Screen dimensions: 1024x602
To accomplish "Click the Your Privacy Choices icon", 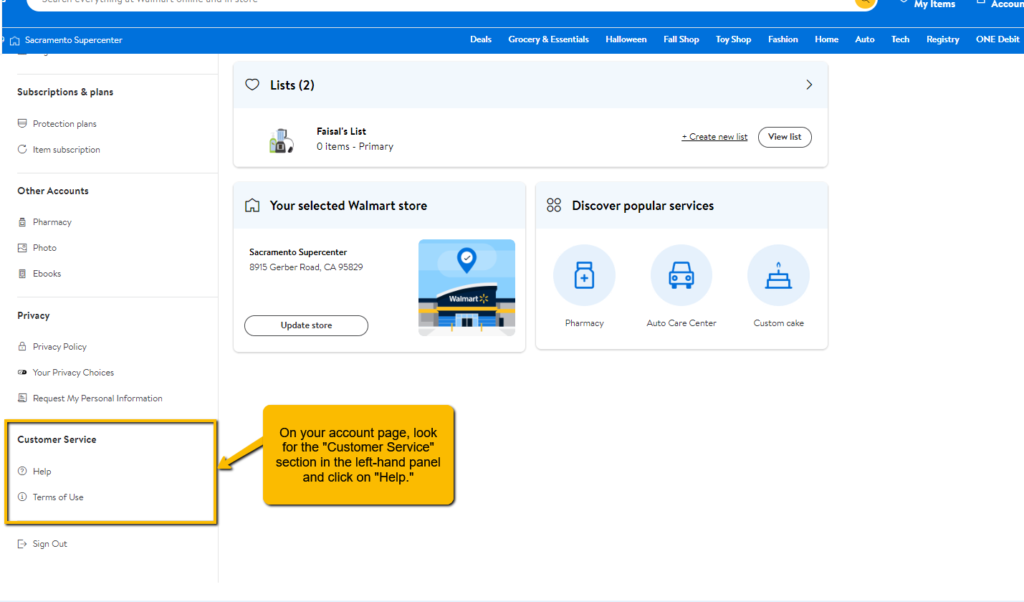I will [x=22, y=372].
